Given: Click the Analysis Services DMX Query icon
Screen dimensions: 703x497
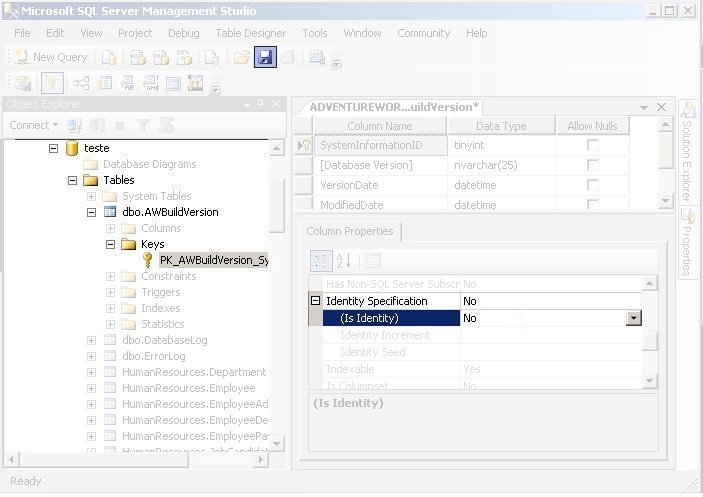Looking at the screenshot, I should coord(161,57).
